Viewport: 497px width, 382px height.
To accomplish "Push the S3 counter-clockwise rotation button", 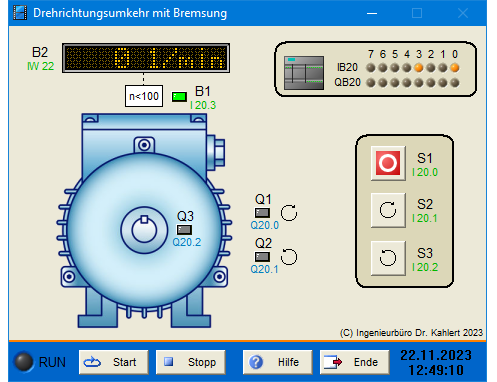I will (388, 258).
